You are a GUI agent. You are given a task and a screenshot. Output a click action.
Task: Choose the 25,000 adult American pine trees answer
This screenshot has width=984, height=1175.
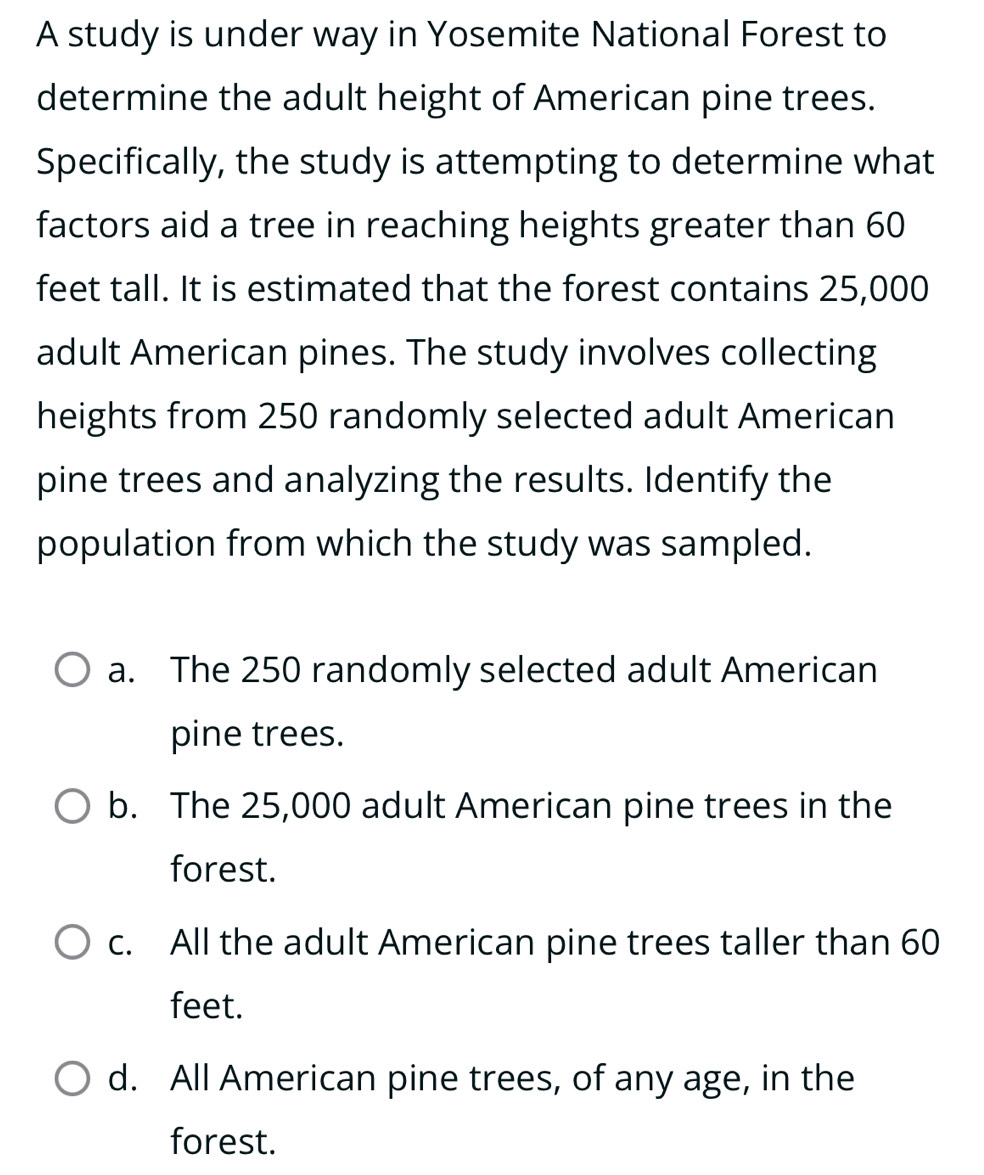(x=530, y=807)
